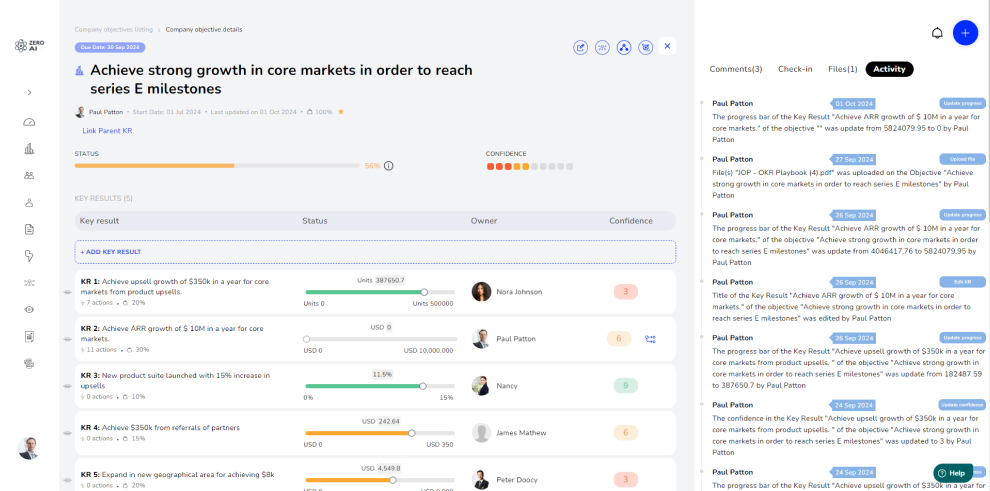
Task: Click the alignment icon on KR 2 row
Action: click(650, 339)
